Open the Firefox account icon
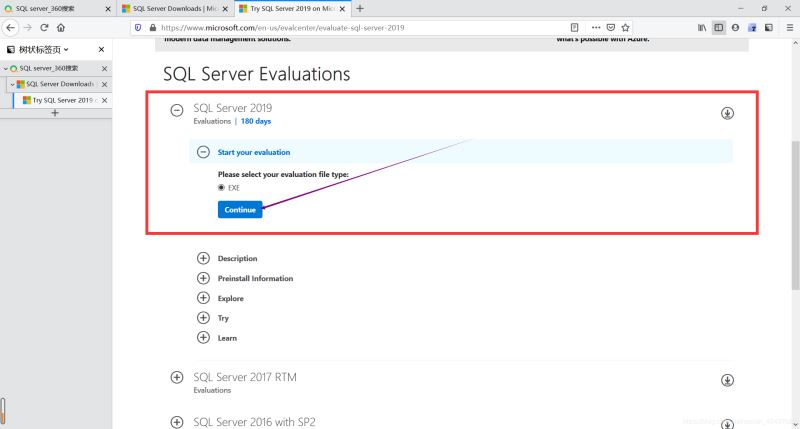Image resolution: width=800 pixels, height=429 pixels. point(735,28)
